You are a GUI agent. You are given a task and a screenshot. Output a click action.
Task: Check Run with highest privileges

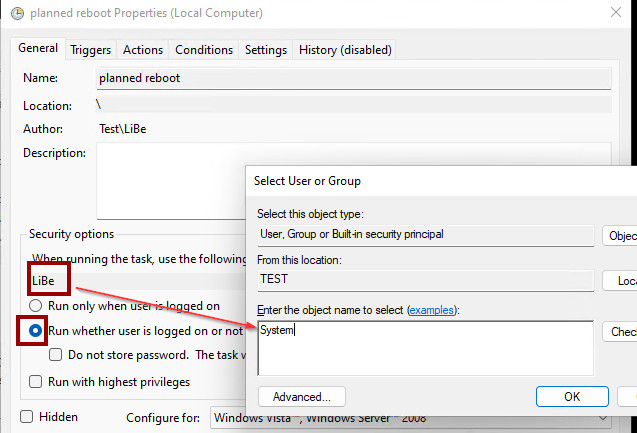point(37,381)
